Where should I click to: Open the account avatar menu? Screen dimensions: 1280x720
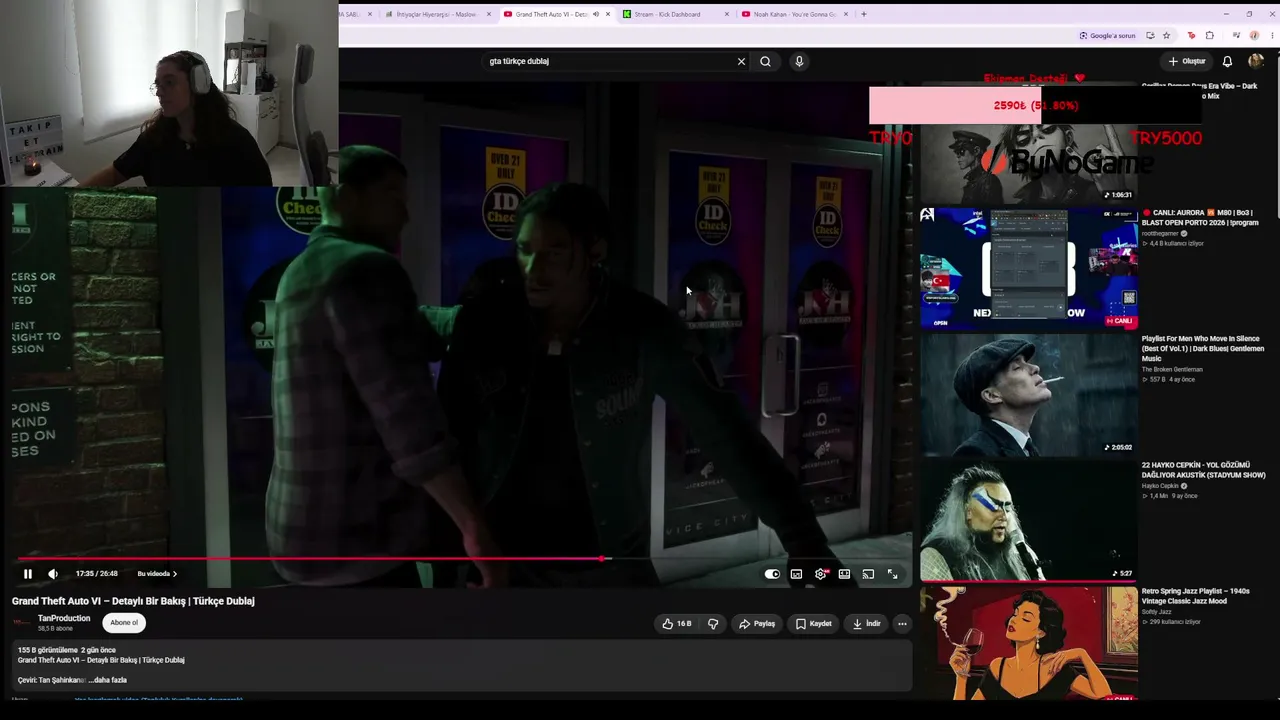coord(1256,61)
